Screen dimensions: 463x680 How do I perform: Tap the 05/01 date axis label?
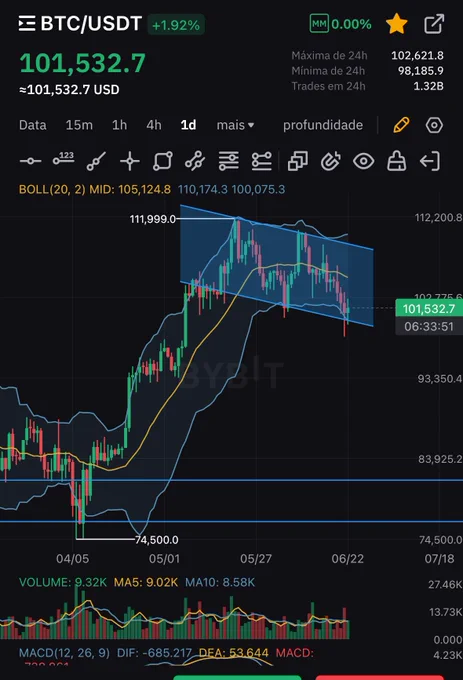164,559
